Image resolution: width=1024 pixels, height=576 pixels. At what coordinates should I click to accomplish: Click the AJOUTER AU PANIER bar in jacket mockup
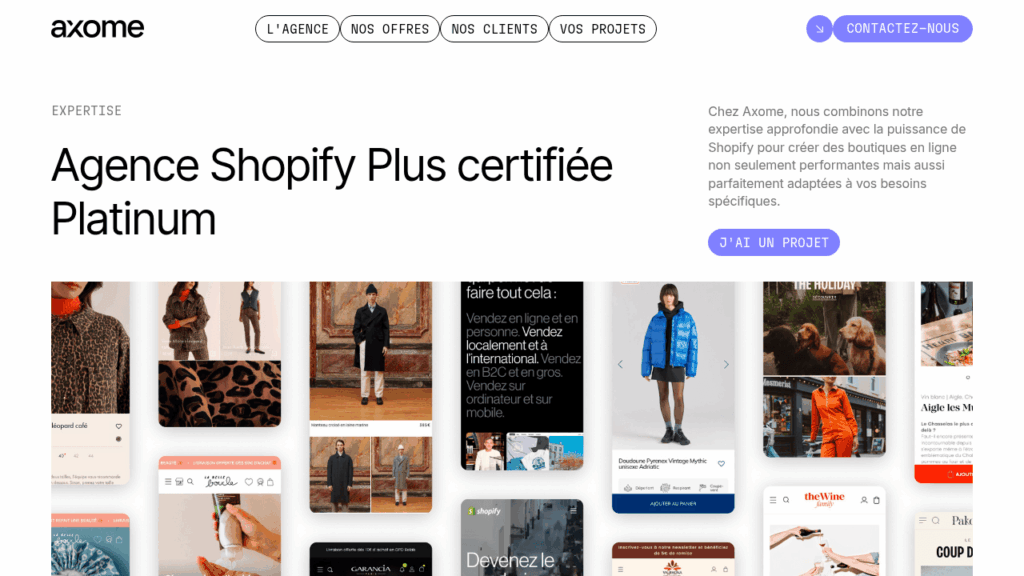pyautogui.click(x=673, y=504)
